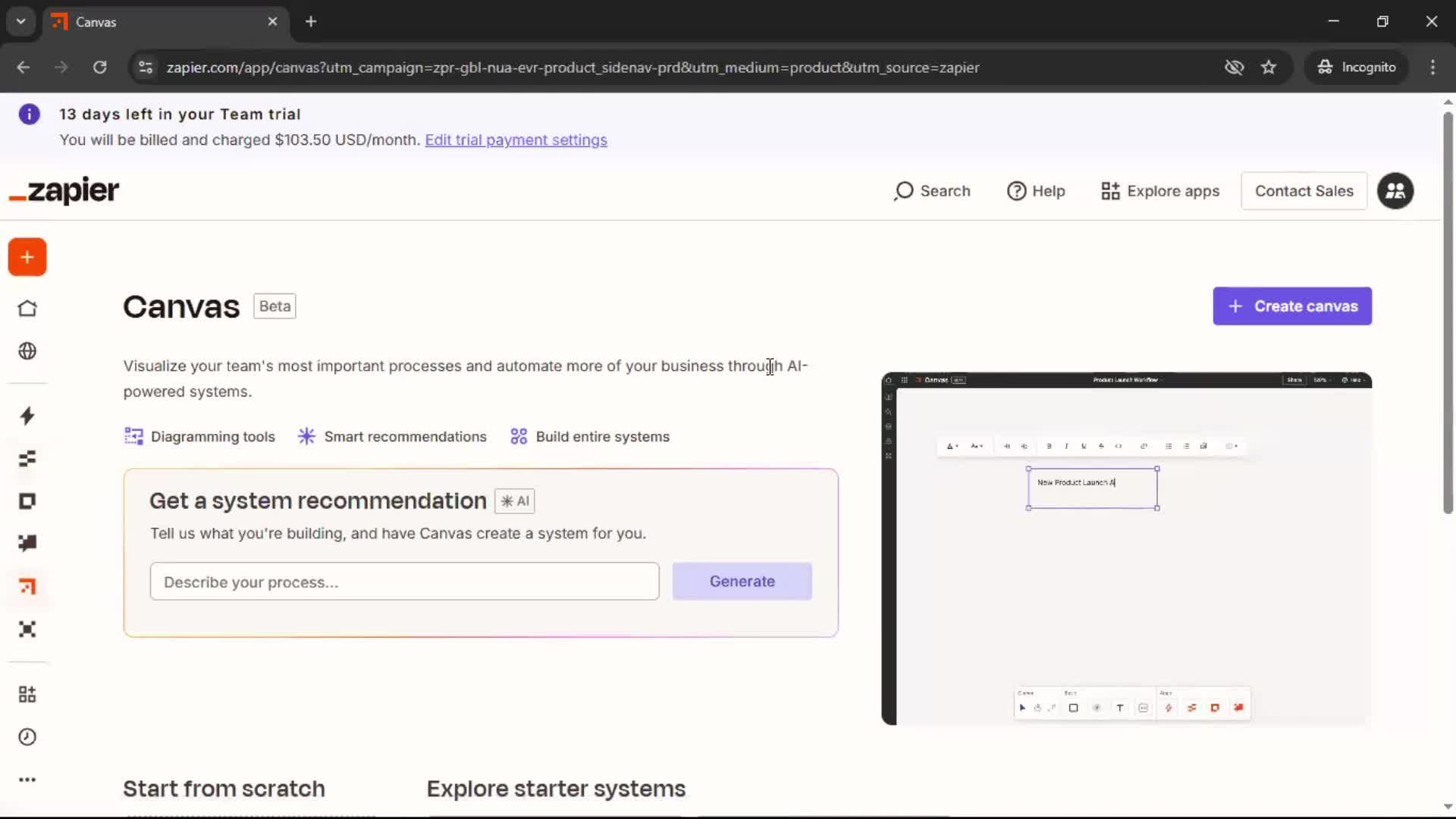Click the Explore starter systems heading

pyautogui.click(x=556, y=789)
